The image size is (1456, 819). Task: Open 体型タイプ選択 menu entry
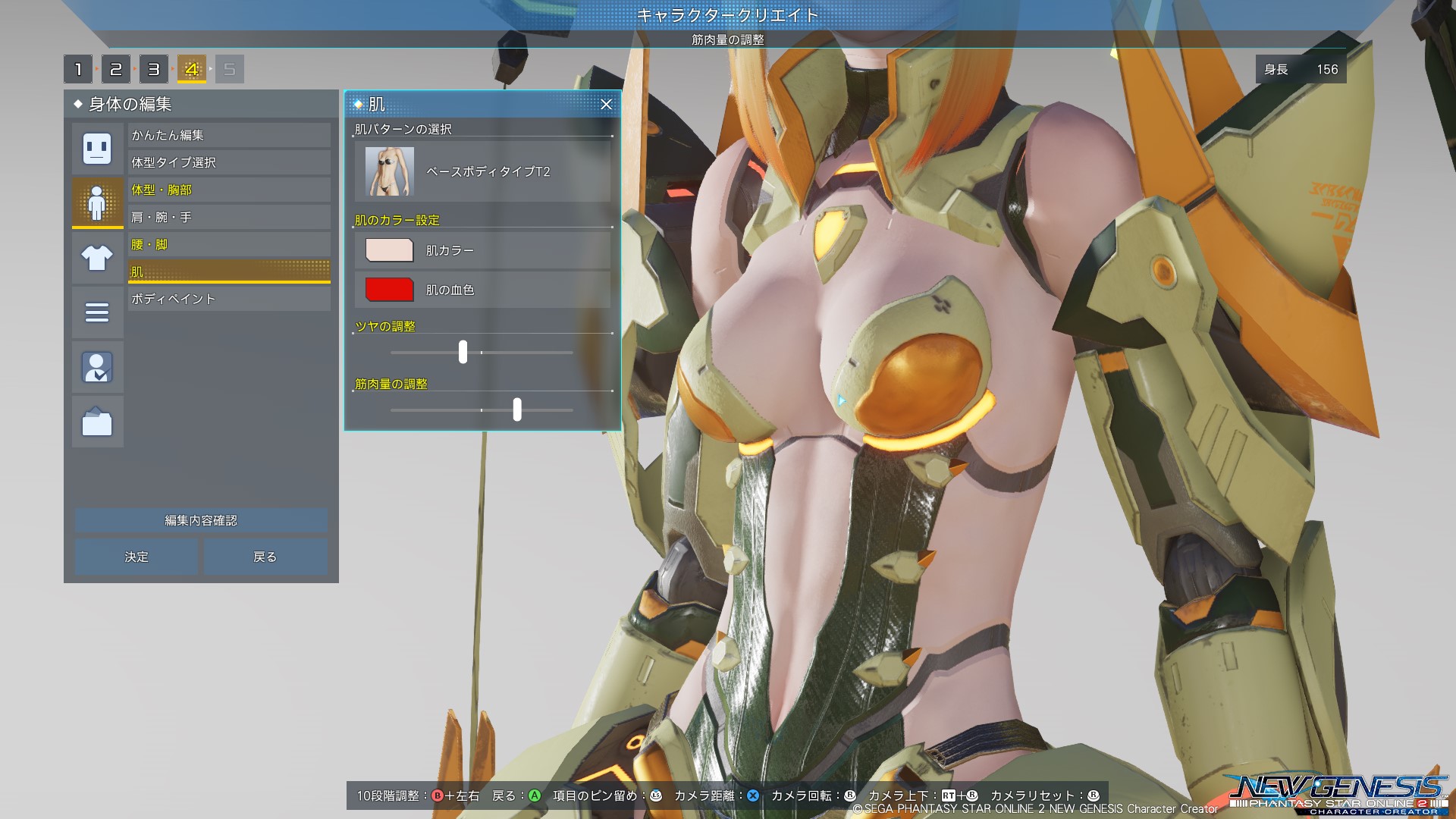click(228, 162)
